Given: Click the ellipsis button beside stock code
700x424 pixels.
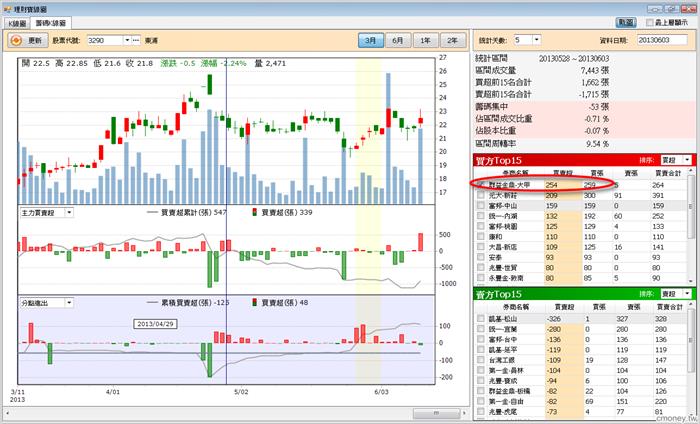Looking at the screenshot, I should click(136, 40).
